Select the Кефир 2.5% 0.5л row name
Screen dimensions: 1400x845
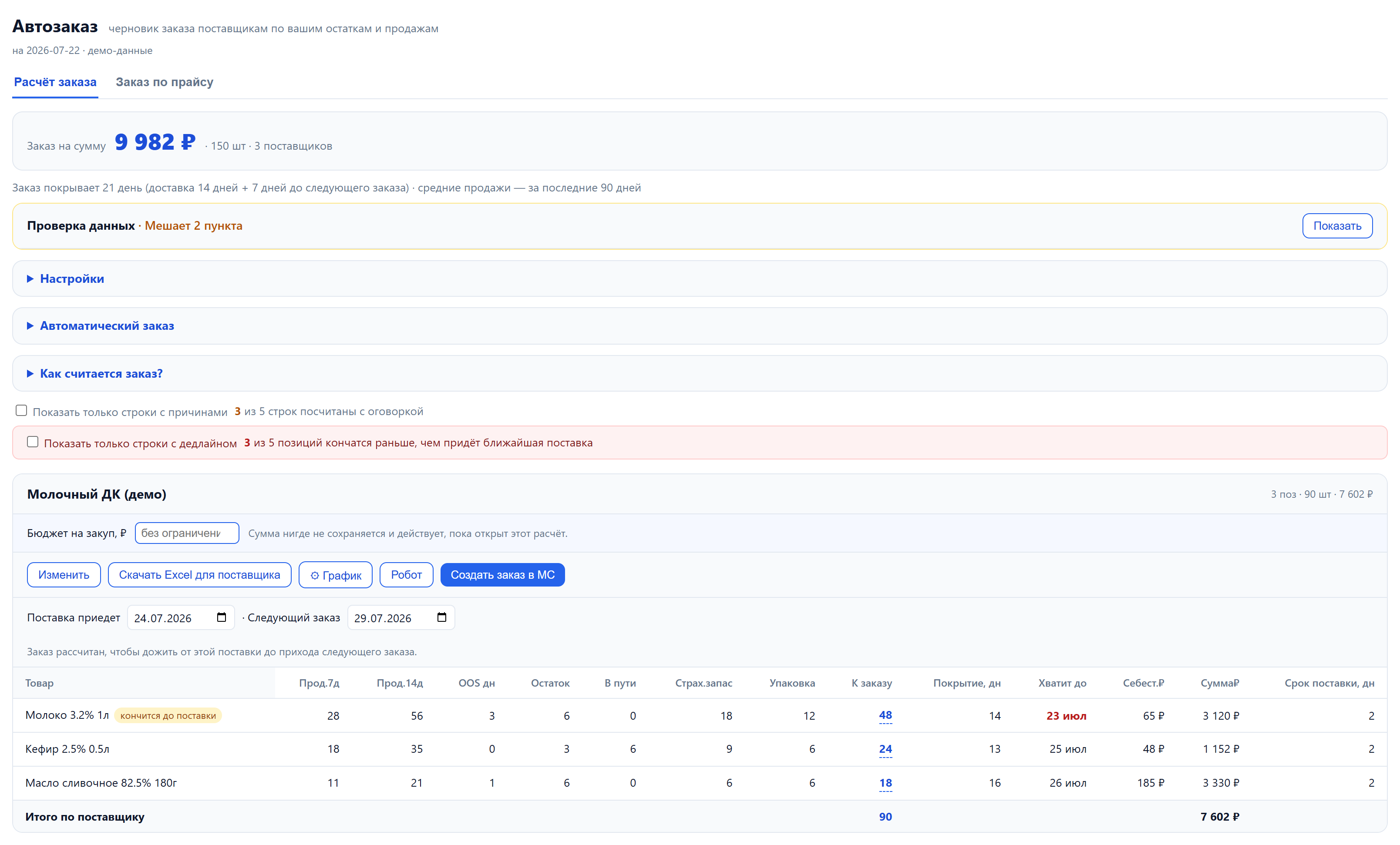(x=67, y=749)
